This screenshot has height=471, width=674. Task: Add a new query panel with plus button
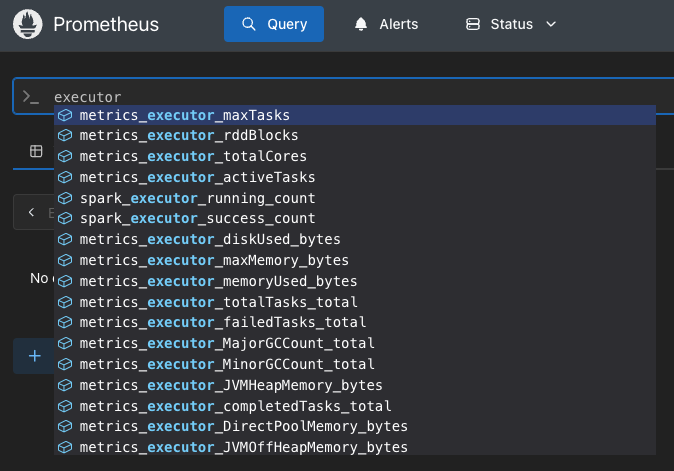pos(34,356)
